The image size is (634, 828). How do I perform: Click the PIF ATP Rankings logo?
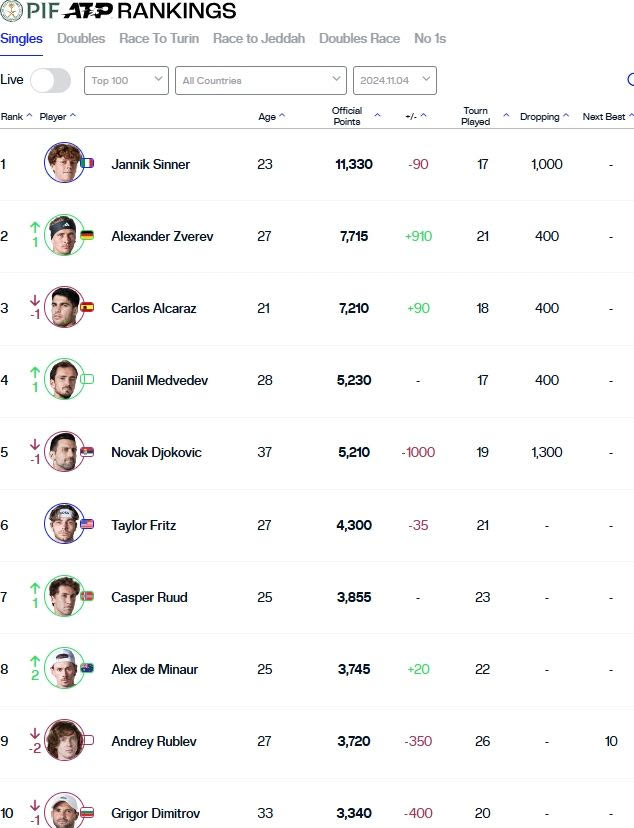tap(120, 11)
